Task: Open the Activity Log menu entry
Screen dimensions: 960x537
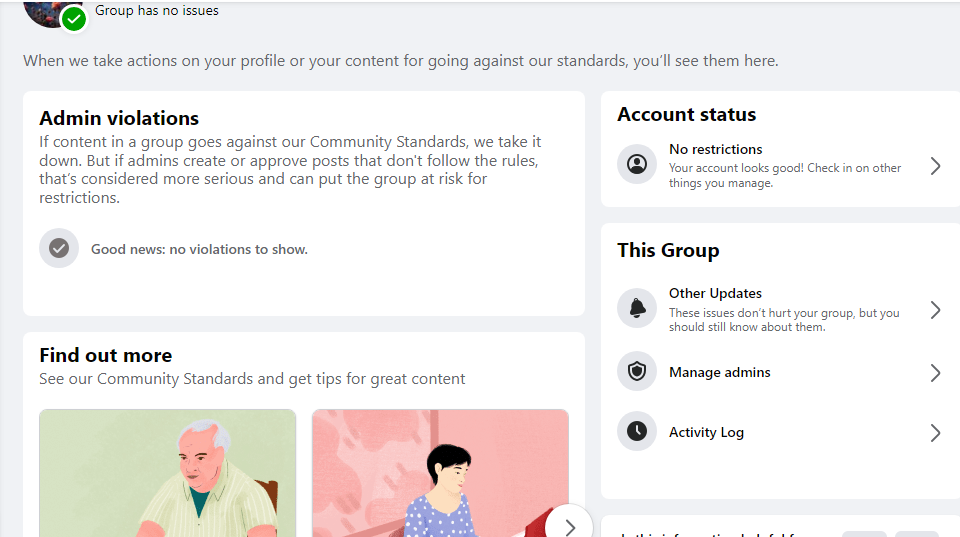Action: (780, 432)
